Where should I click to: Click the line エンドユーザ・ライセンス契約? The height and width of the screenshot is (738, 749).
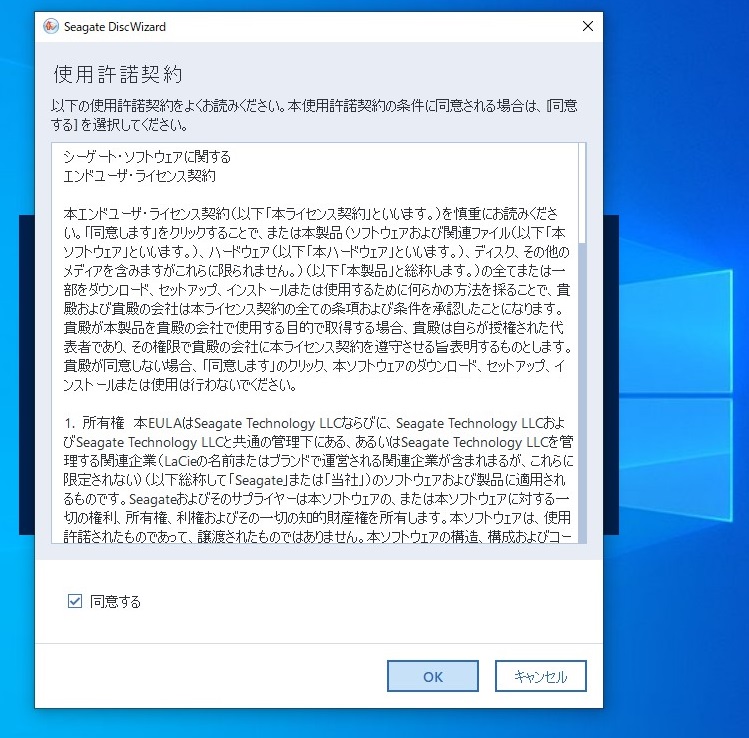[x=139, y=176]
